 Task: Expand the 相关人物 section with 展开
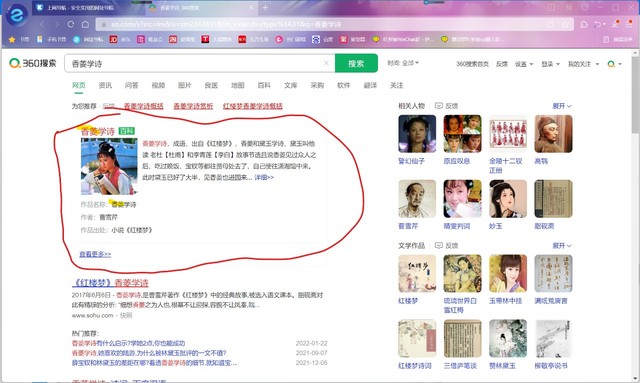(x=562, y=106)
